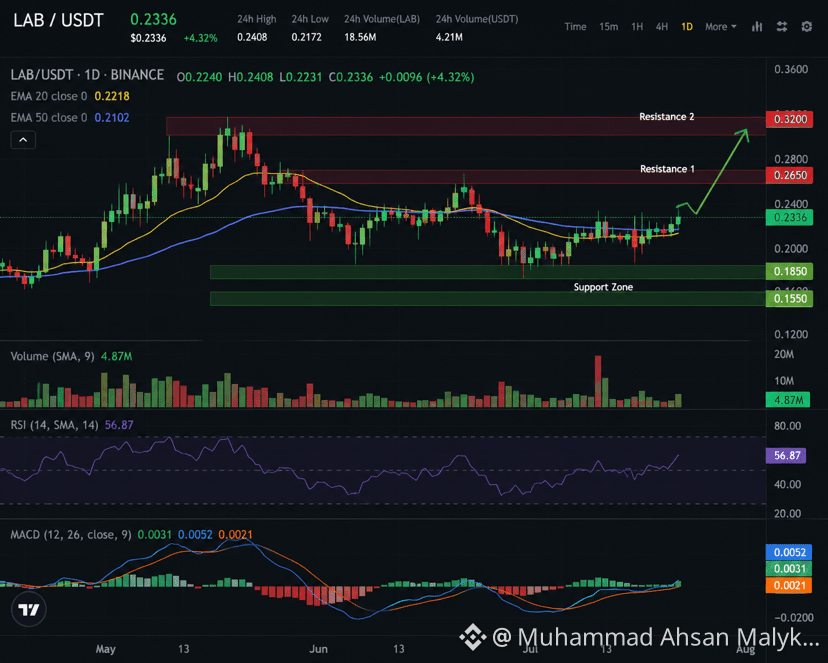Click the Resistance 2 text label
The width and height of the screenshot is (828, 663).
[666, 117]
